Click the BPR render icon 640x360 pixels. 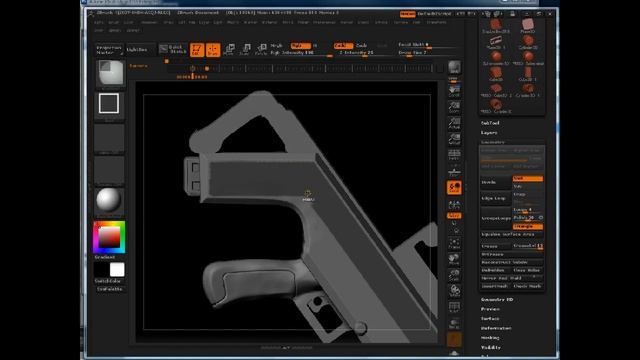pyautogui.click(x=454, y=68)
